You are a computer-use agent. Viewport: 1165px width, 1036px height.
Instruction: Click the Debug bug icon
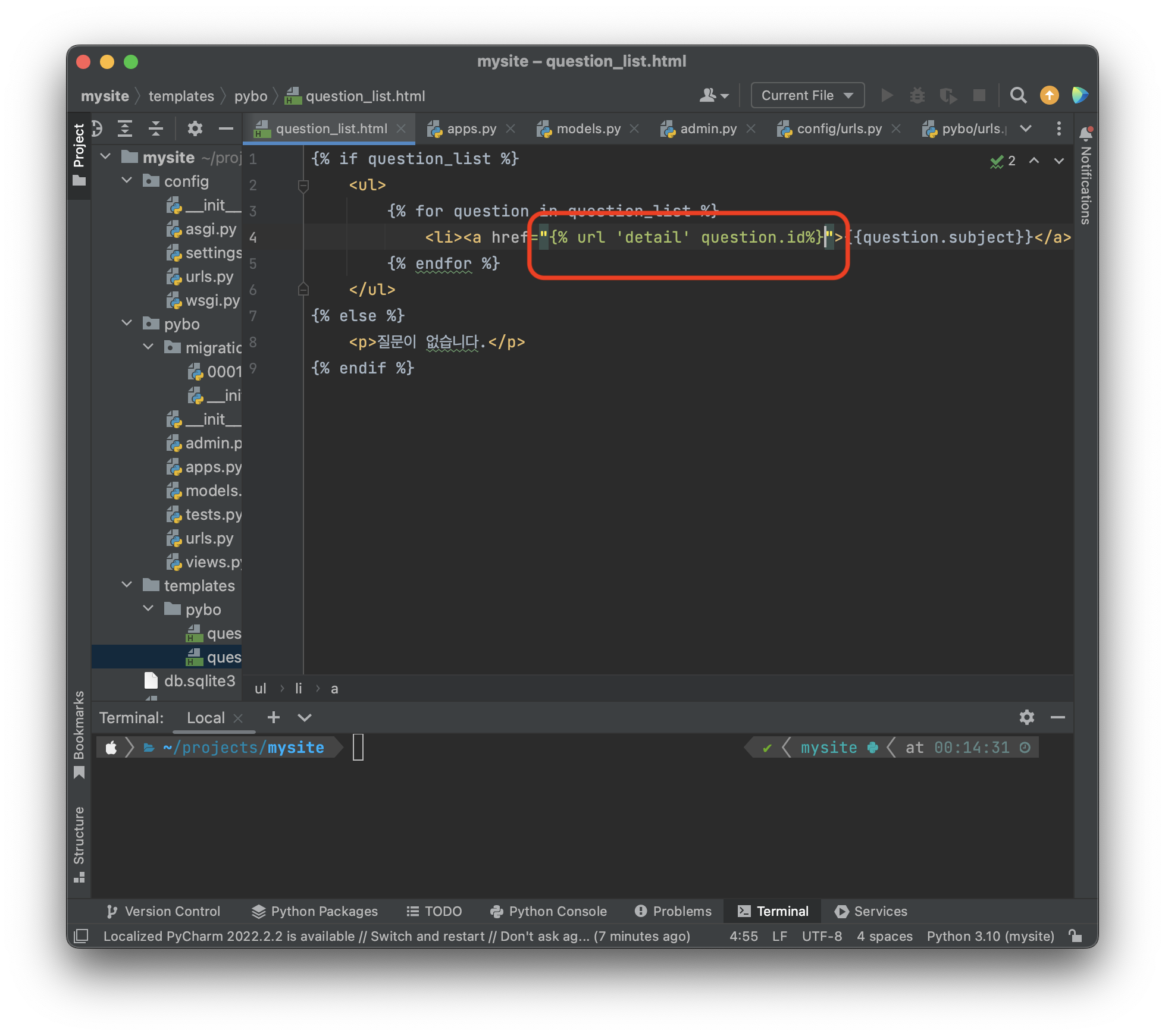coord(917,96)
